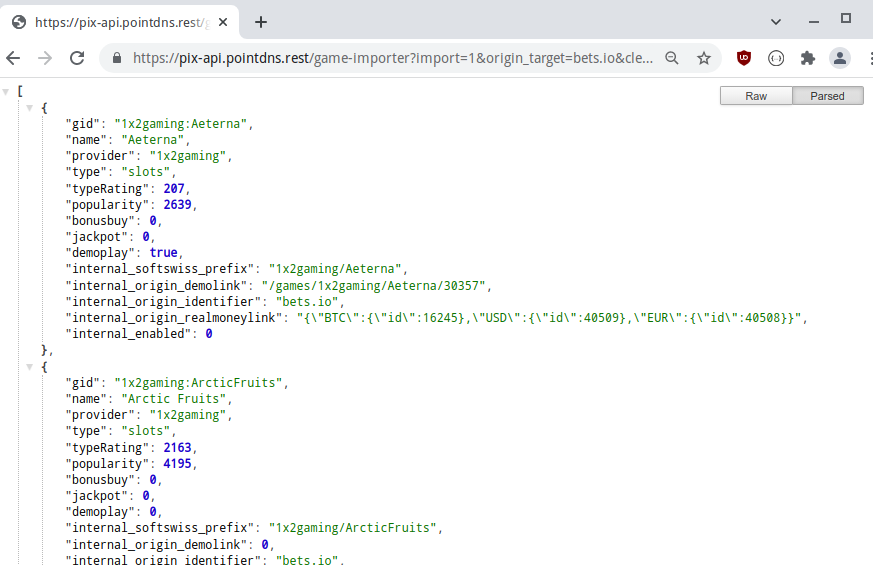Open the profile avatar menu
The image size is (873, 565).
tap(840, 58)
